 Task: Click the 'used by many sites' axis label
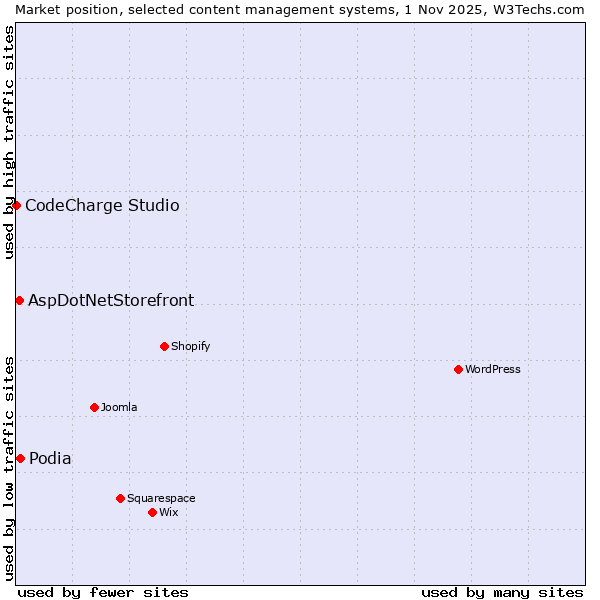(502, 592)
